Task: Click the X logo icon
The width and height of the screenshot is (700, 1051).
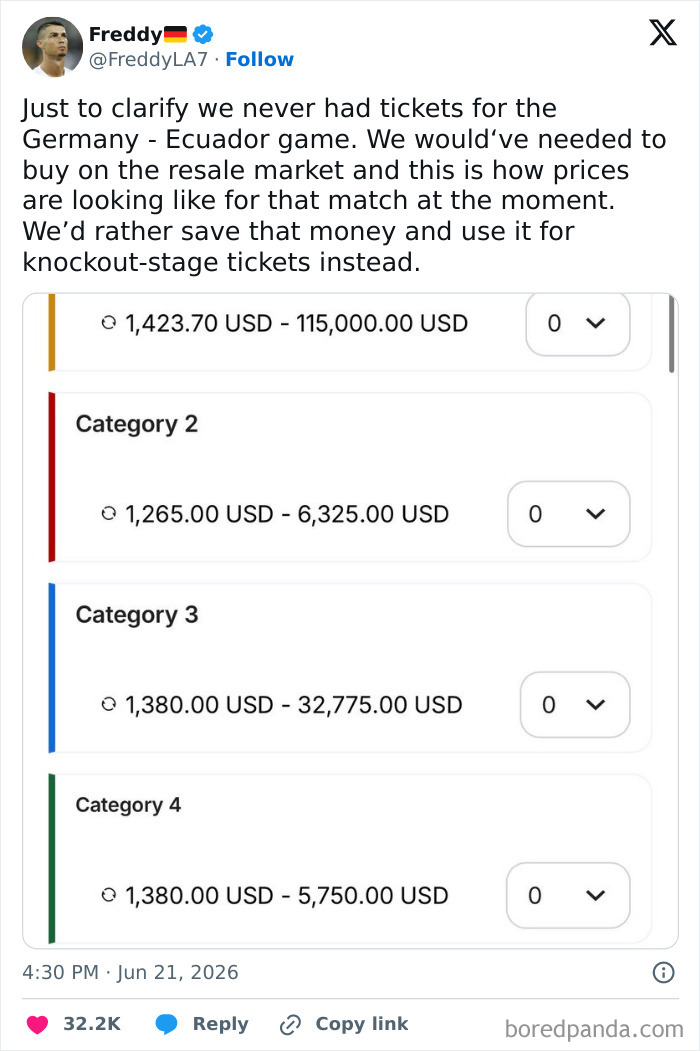Action: 662,32
